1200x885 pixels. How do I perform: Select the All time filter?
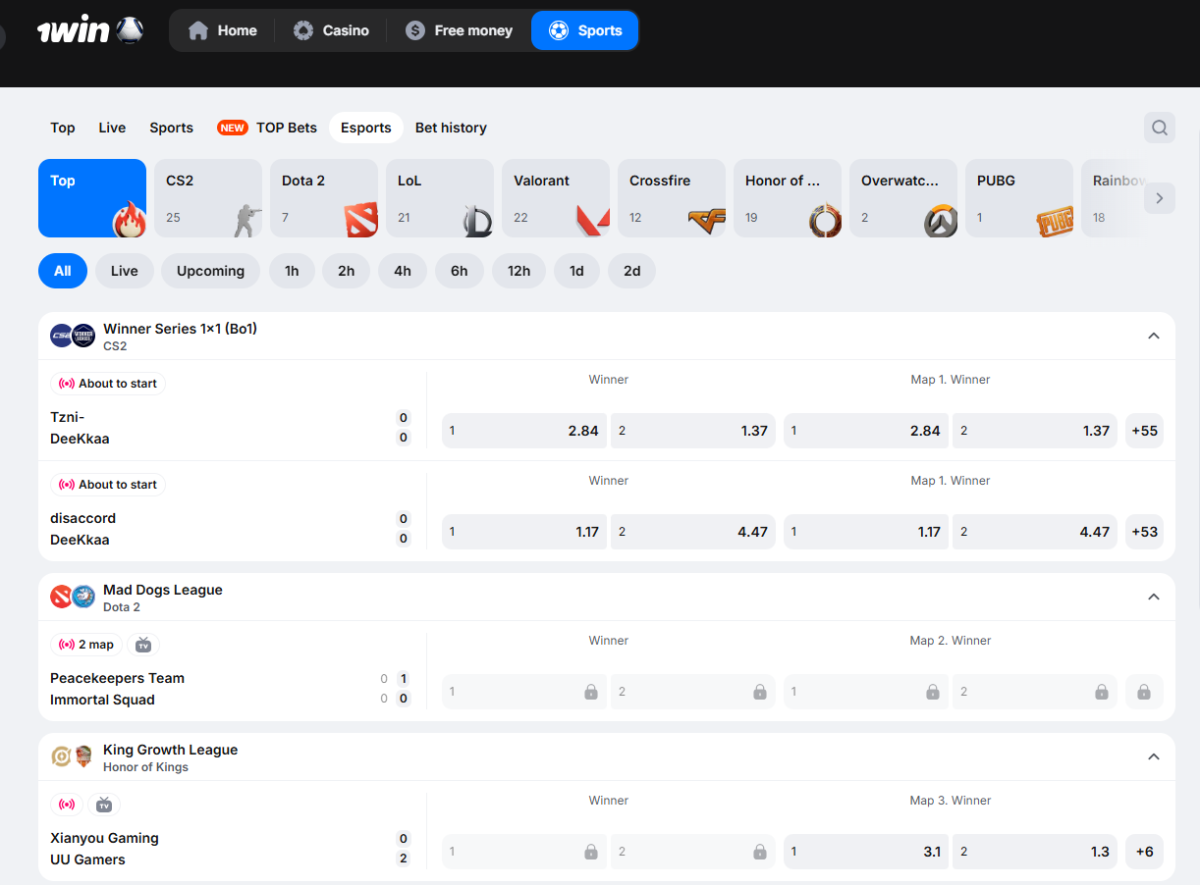[x=63, y=271]
